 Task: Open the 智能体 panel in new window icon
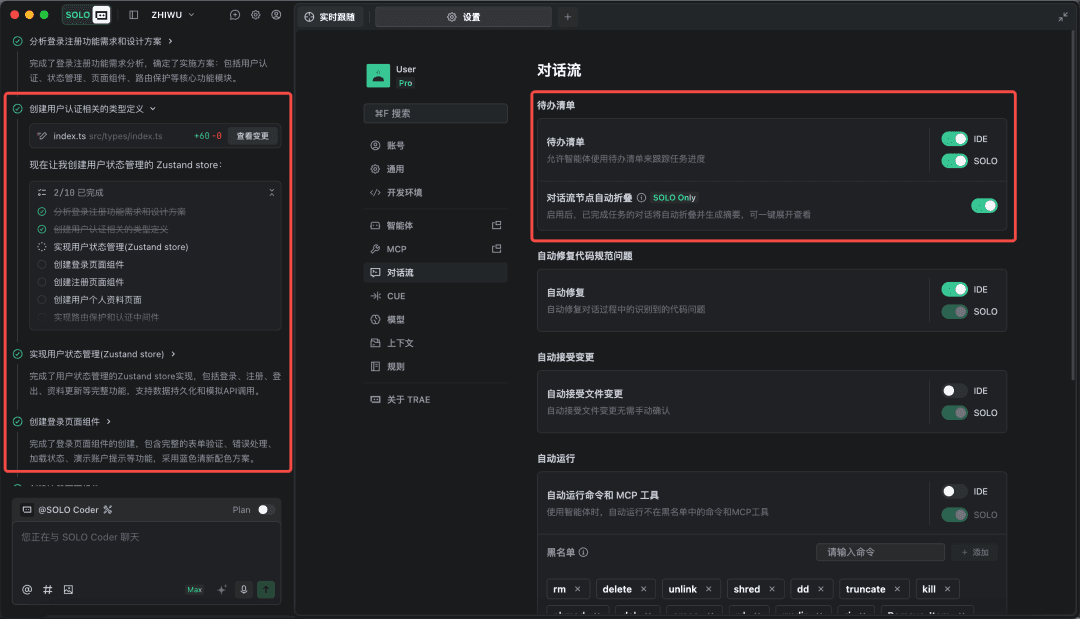pos(497,225)
